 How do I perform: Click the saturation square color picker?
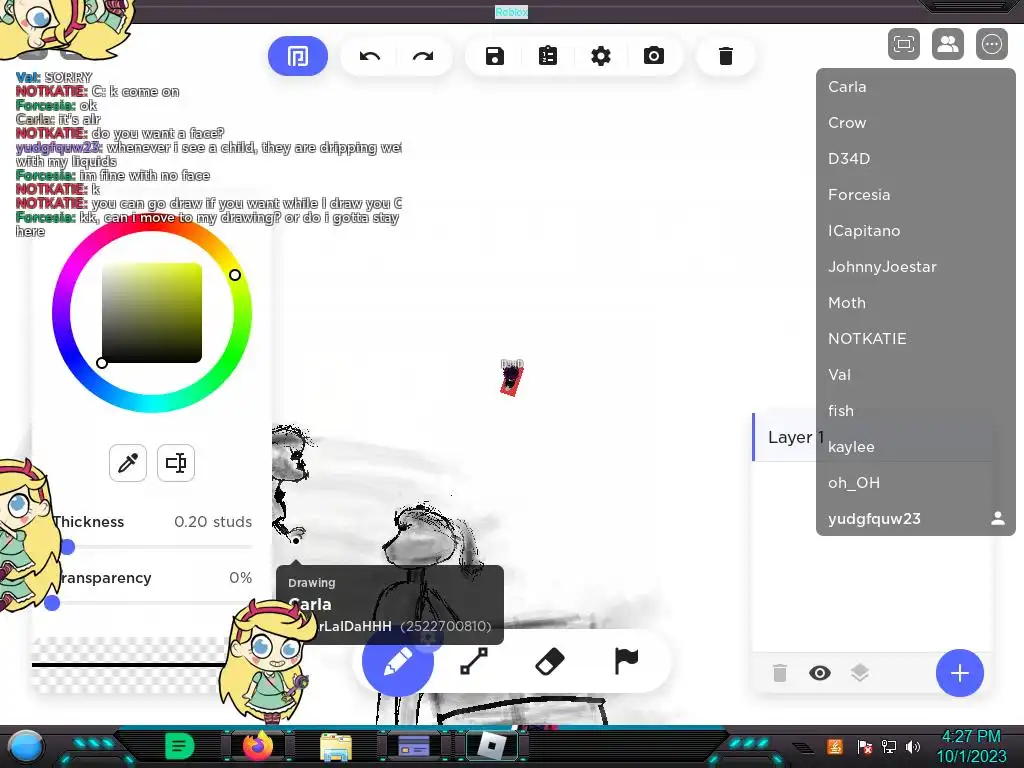(152, 313)
